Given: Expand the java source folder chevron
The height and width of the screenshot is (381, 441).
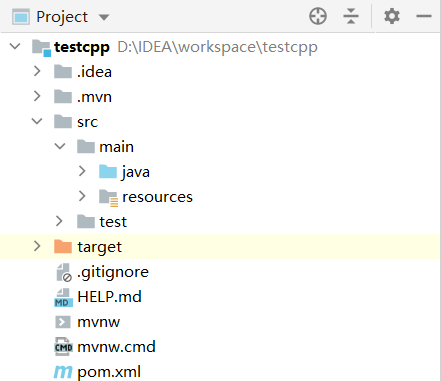Looking at the screenshot, I should click(82, 171).
